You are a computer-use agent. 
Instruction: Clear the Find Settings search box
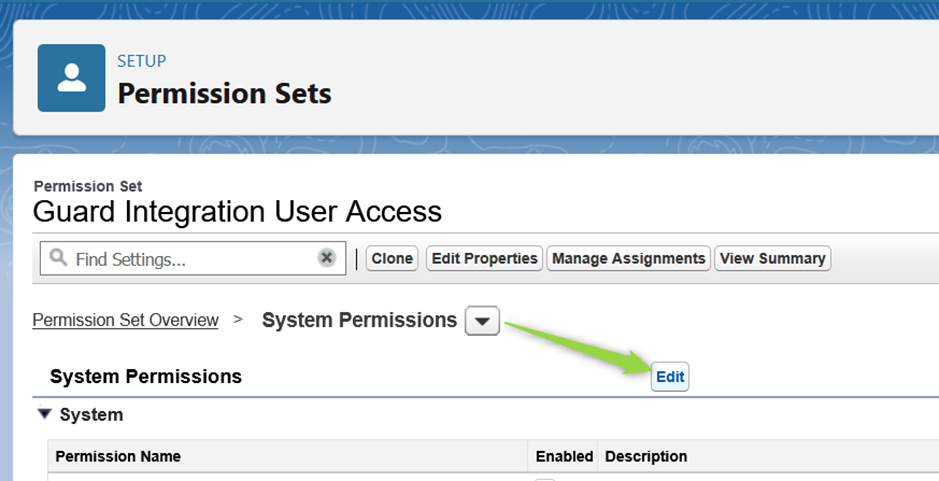point(326,258)
